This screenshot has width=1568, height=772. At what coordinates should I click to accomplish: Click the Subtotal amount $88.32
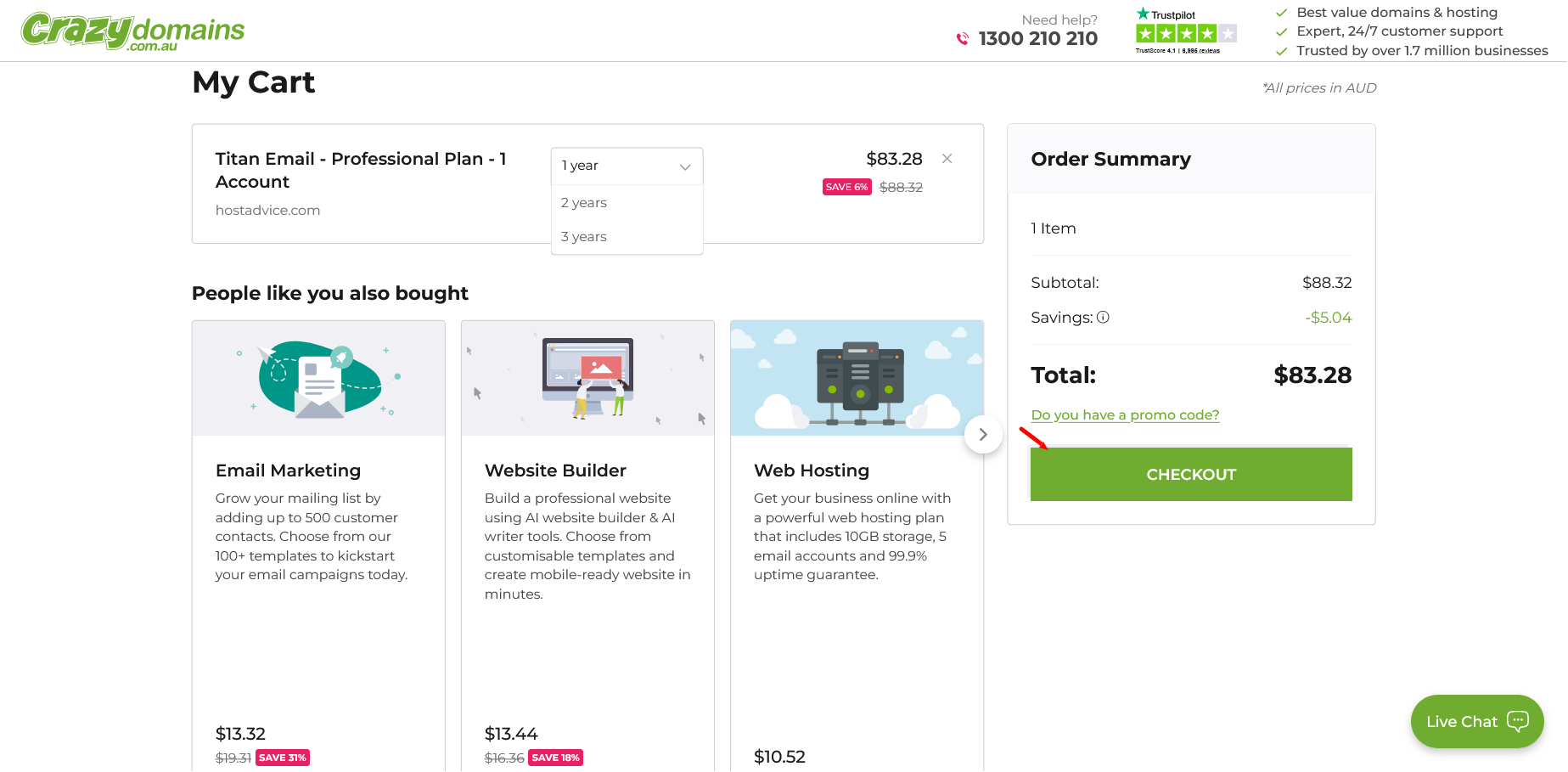[x=1327, y=283]
